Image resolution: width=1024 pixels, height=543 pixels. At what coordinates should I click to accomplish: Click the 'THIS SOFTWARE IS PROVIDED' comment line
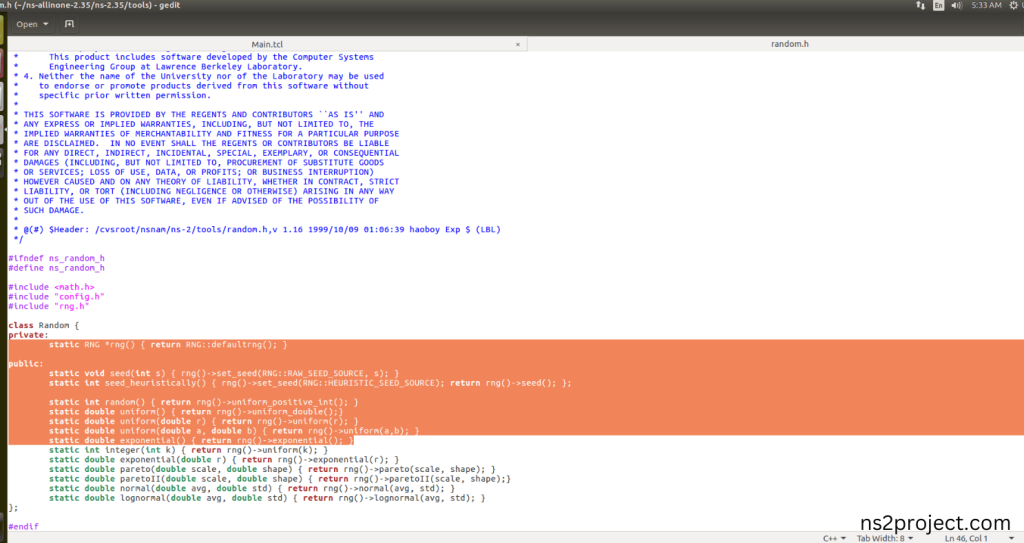199,114
